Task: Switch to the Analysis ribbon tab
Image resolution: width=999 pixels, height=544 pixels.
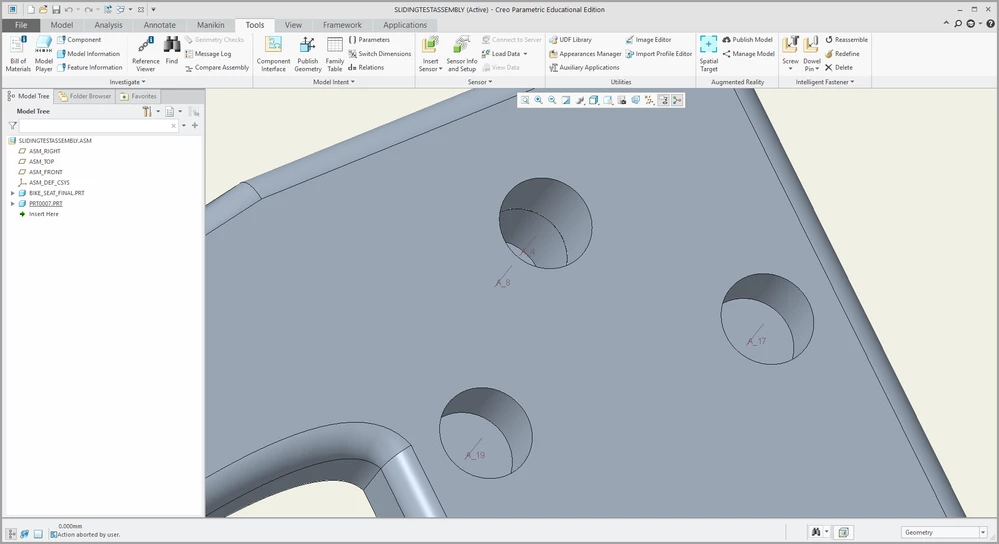Action: [108, 25]
